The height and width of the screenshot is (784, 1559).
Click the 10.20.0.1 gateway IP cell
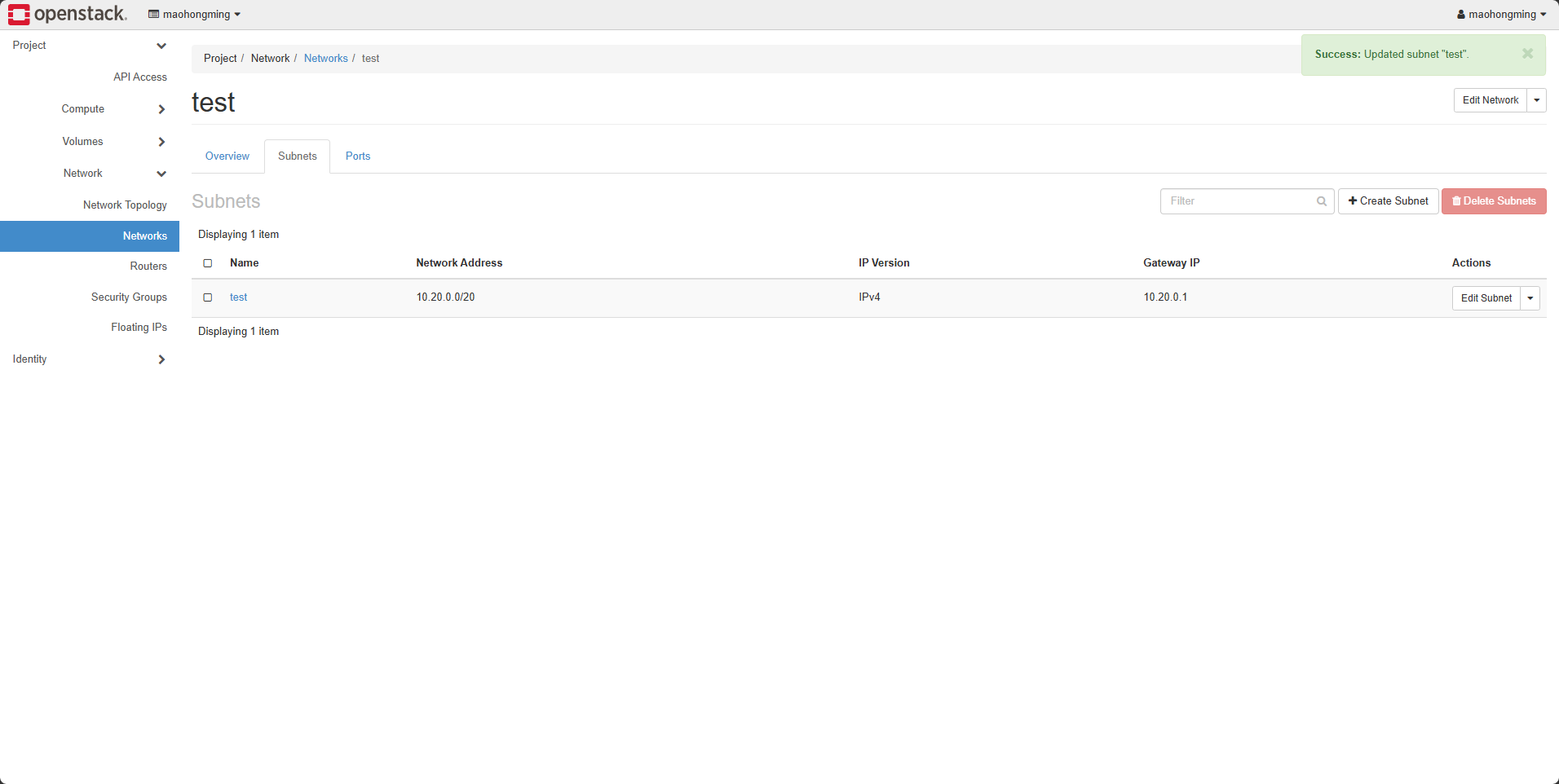point(1165,297)
